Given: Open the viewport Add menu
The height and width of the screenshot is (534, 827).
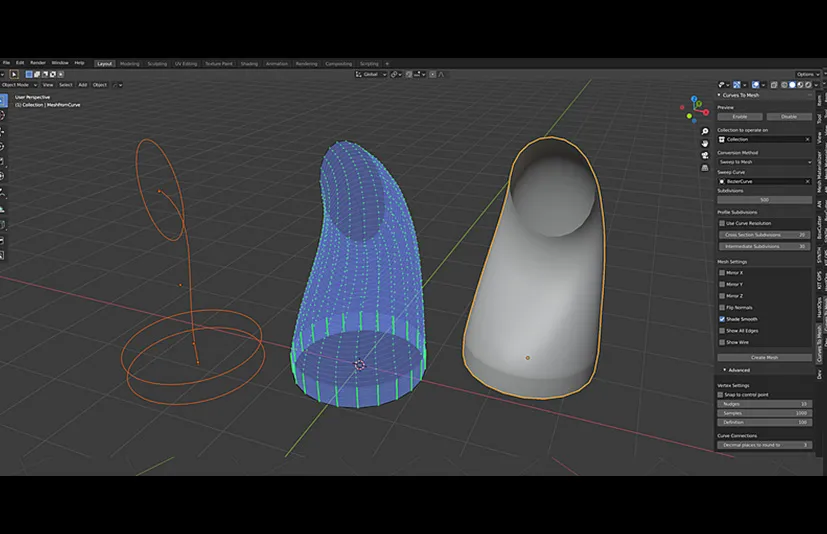Looking at the screenshot, I should tap(83, 85).
